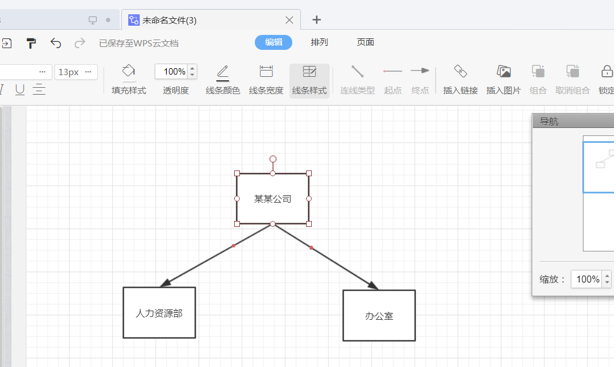The width and height of the screenshot is (616, 367).
Task: Switch to the 编辑 tab
Action: 273,42
